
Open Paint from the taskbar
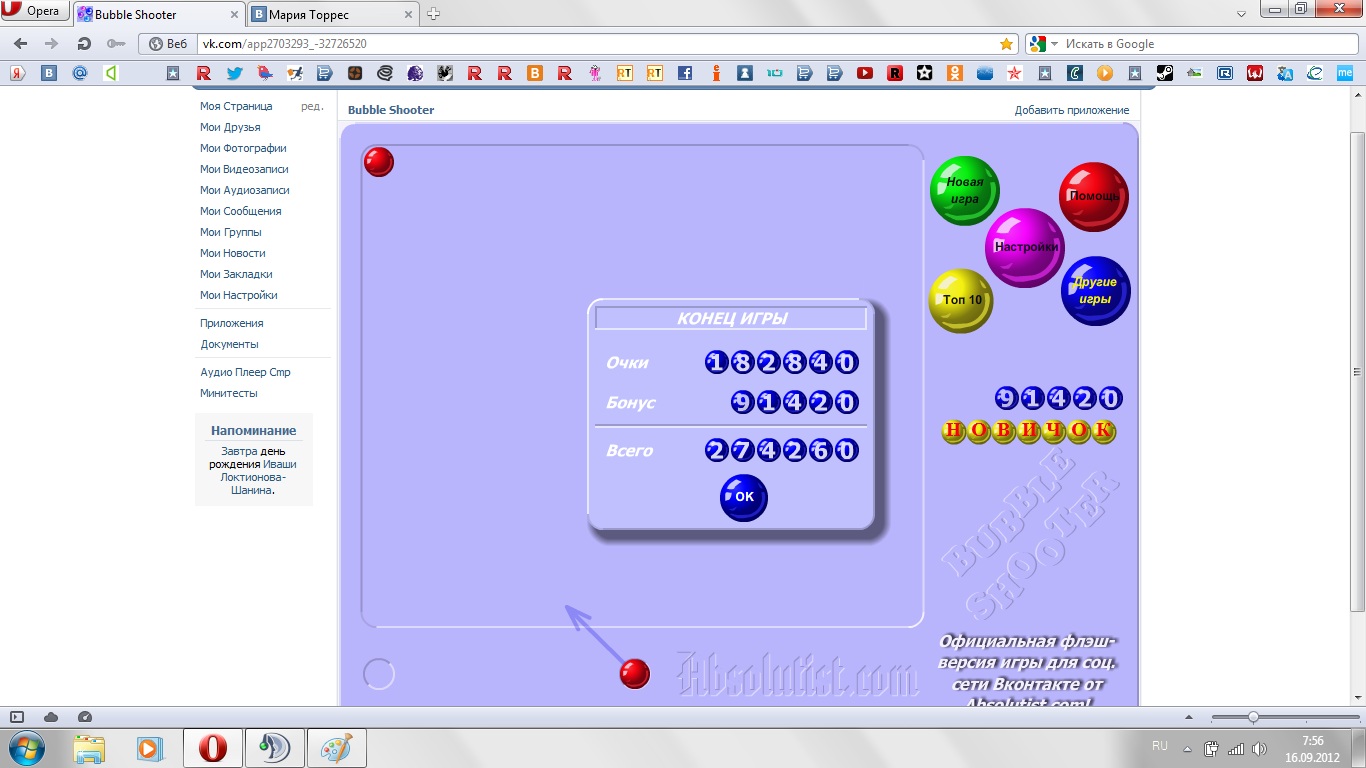[335, 748]
